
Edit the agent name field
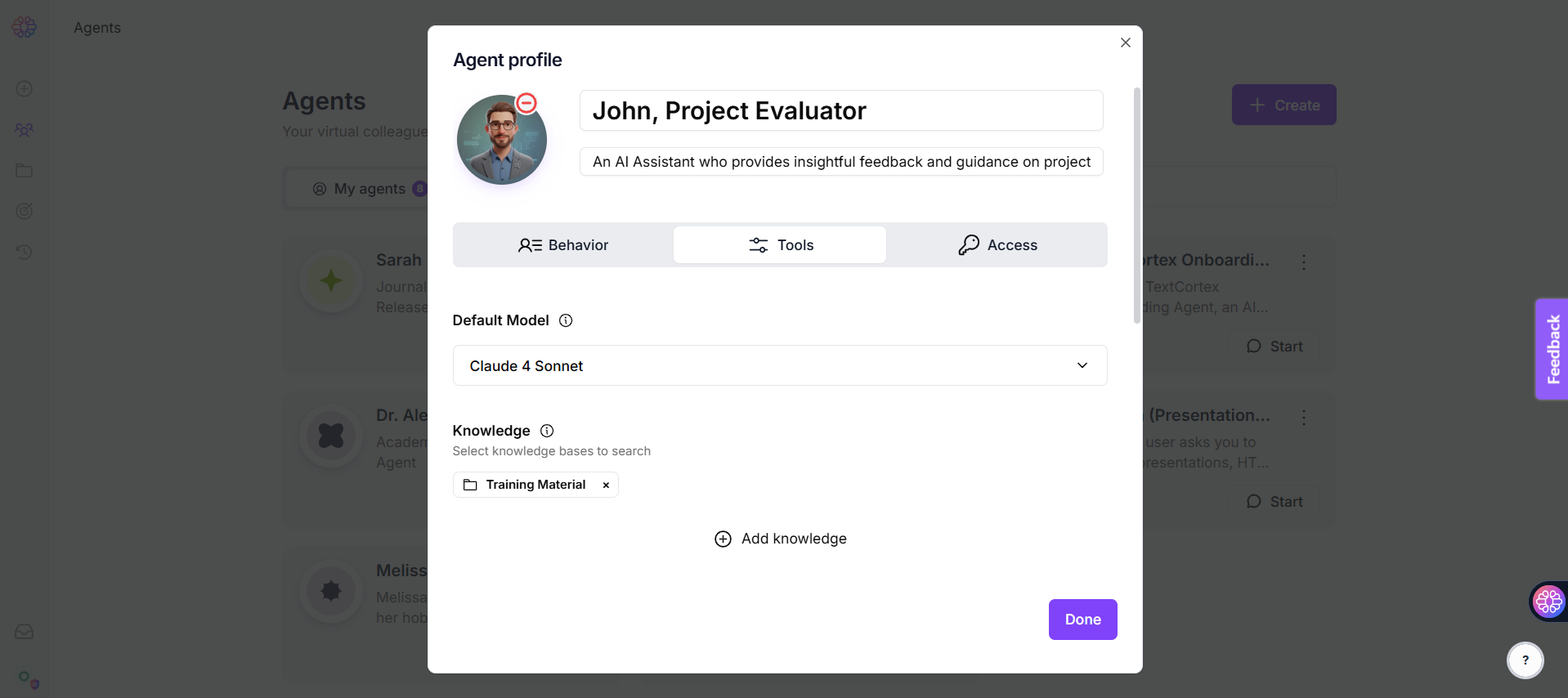pos(840,111)
